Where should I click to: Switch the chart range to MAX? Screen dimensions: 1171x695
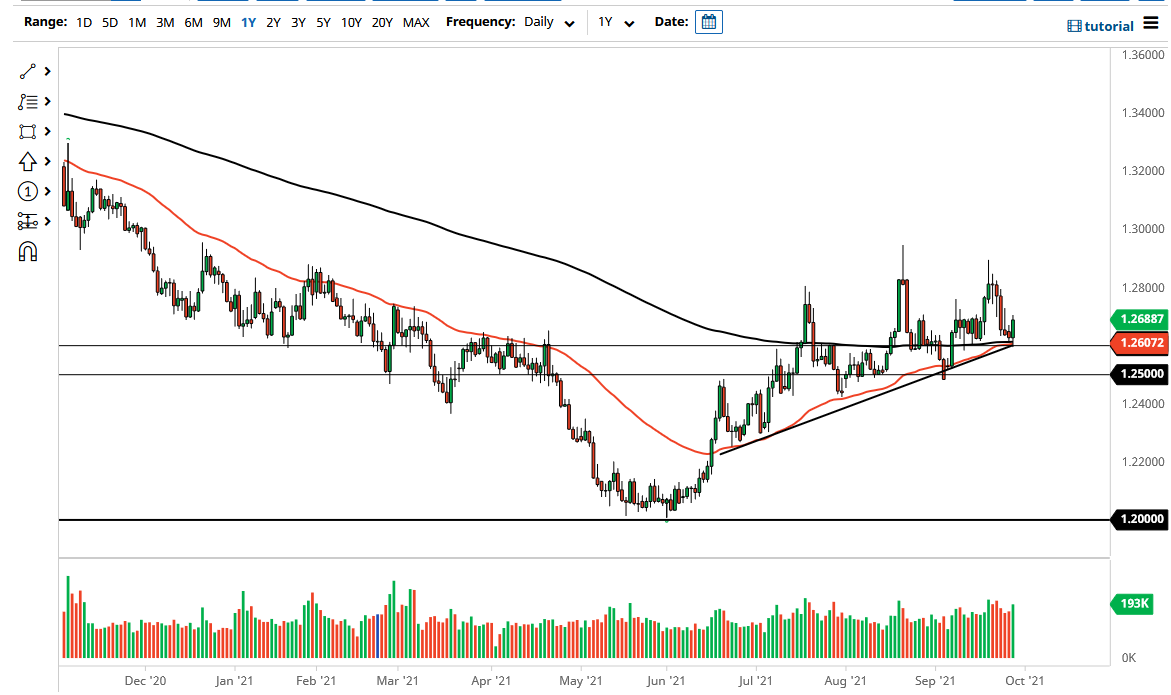tap(416, 21)
